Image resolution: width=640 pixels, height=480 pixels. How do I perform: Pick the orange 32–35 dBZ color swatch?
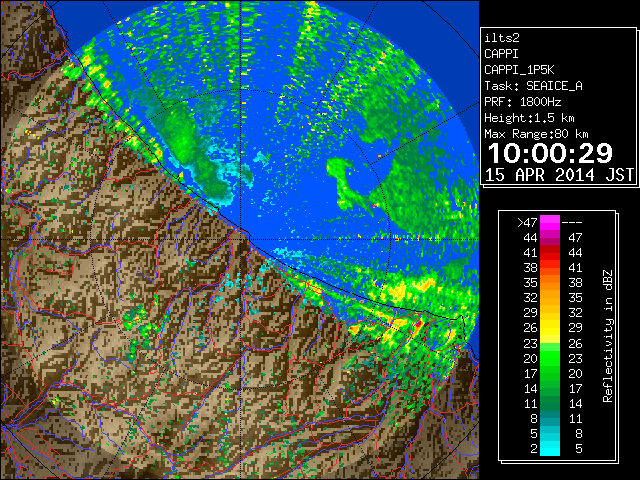point(550,298)
